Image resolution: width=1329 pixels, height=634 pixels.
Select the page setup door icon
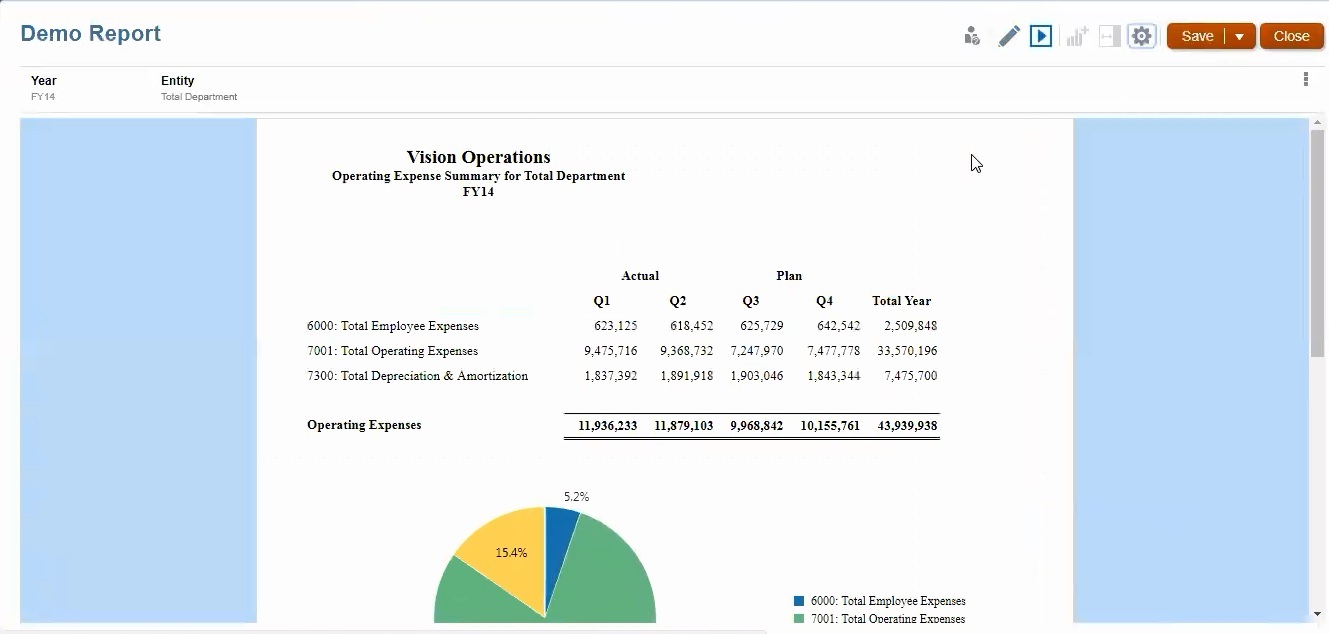coord(1108,35)
